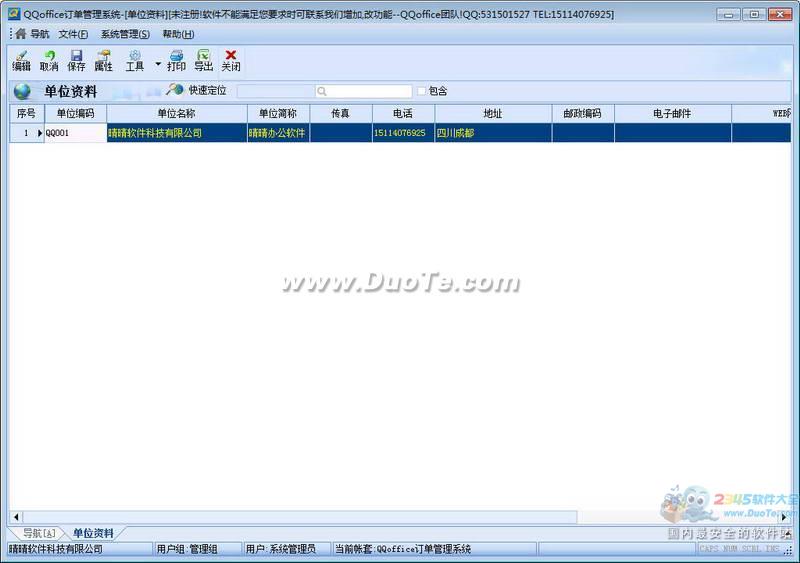Open the 帮助(H) menu
The height and width of the screenshot is (563, 800).
pos(178,34)
